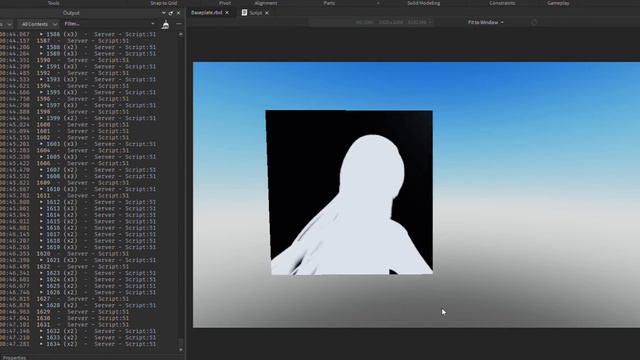
Task: Expand the 1591 (x3) log entry
Action: click(42, 67)
